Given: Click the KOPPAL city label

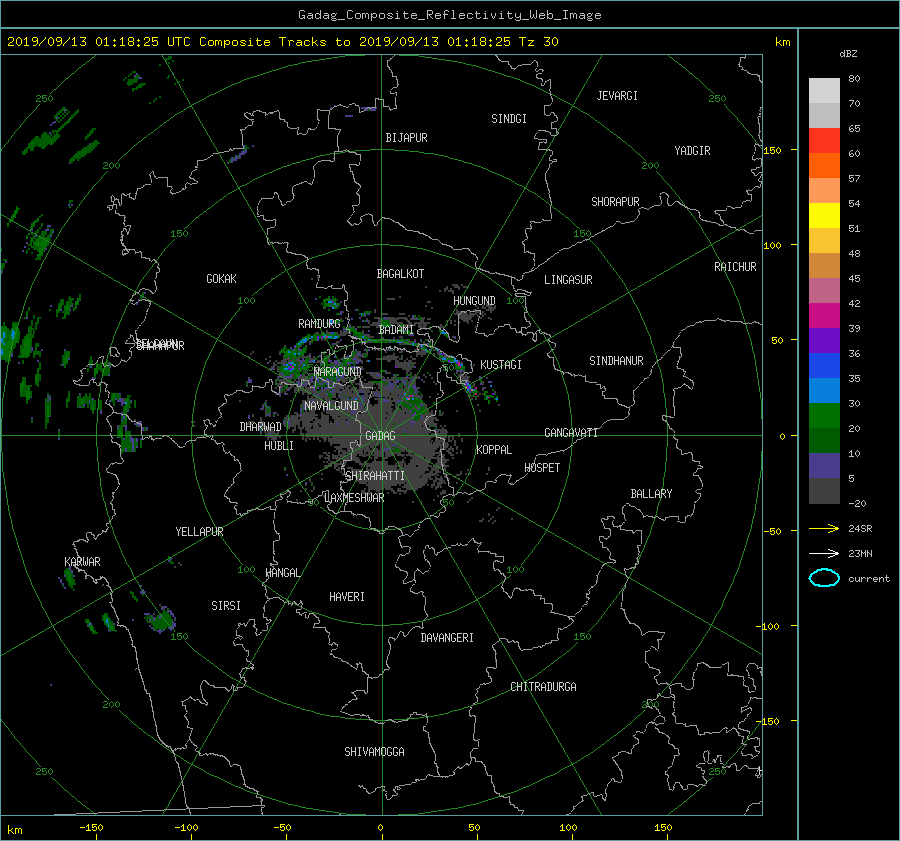Looking at the screenshot, I should (x=494, y=449).
